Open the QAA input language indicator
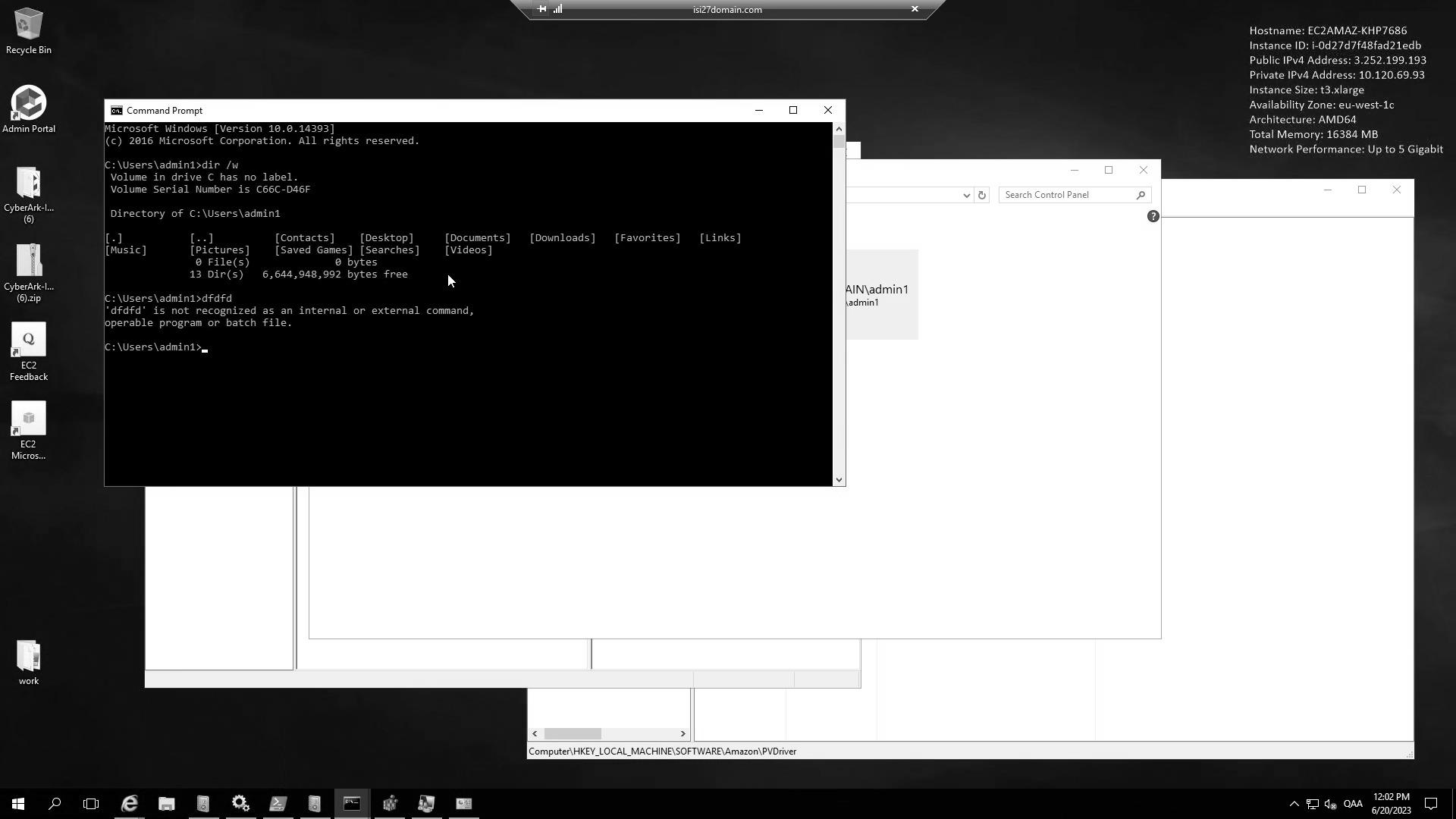 1353,804
